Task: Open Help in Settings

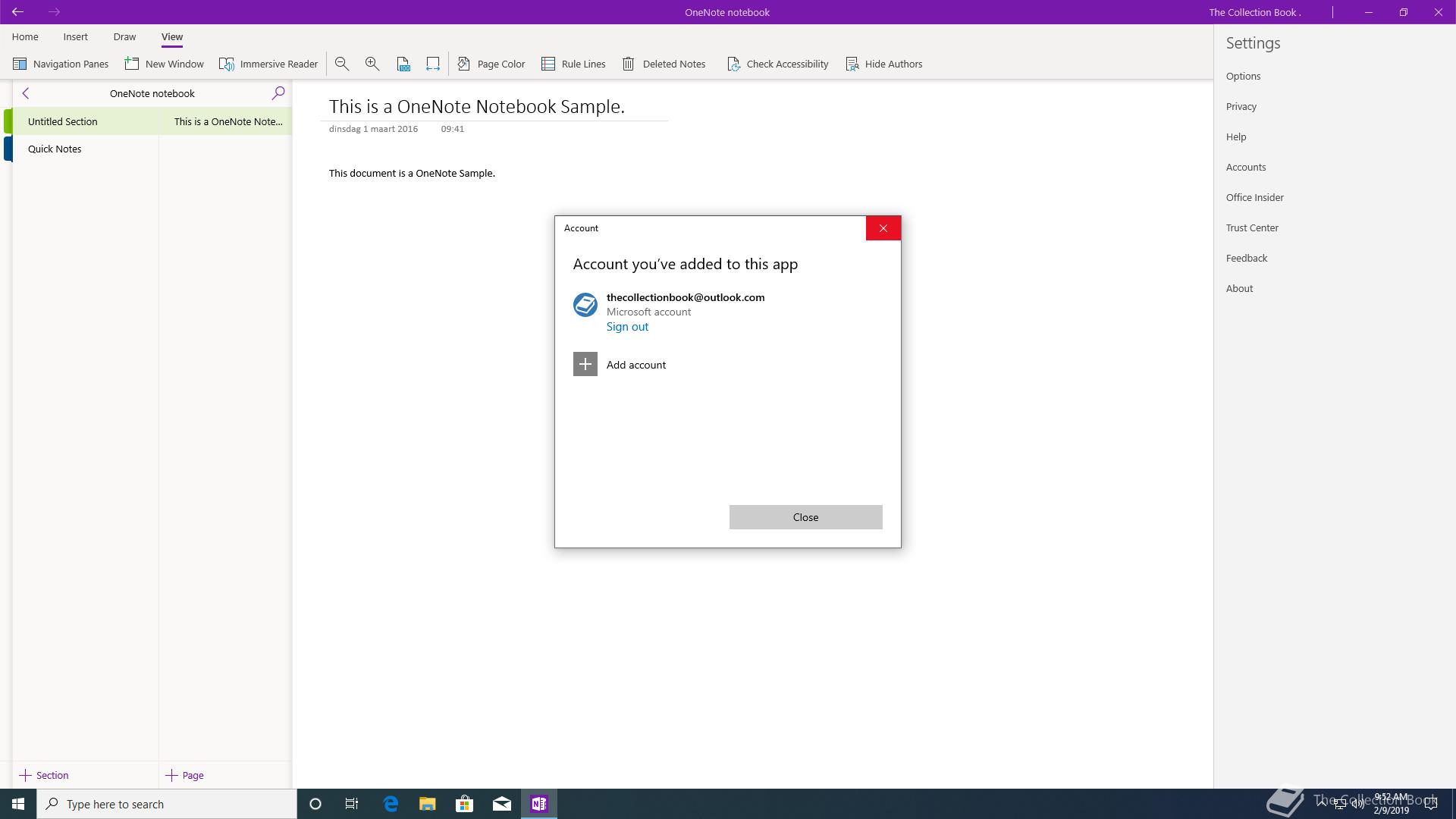Action: pyautogui.click(x=1236, y=136)
